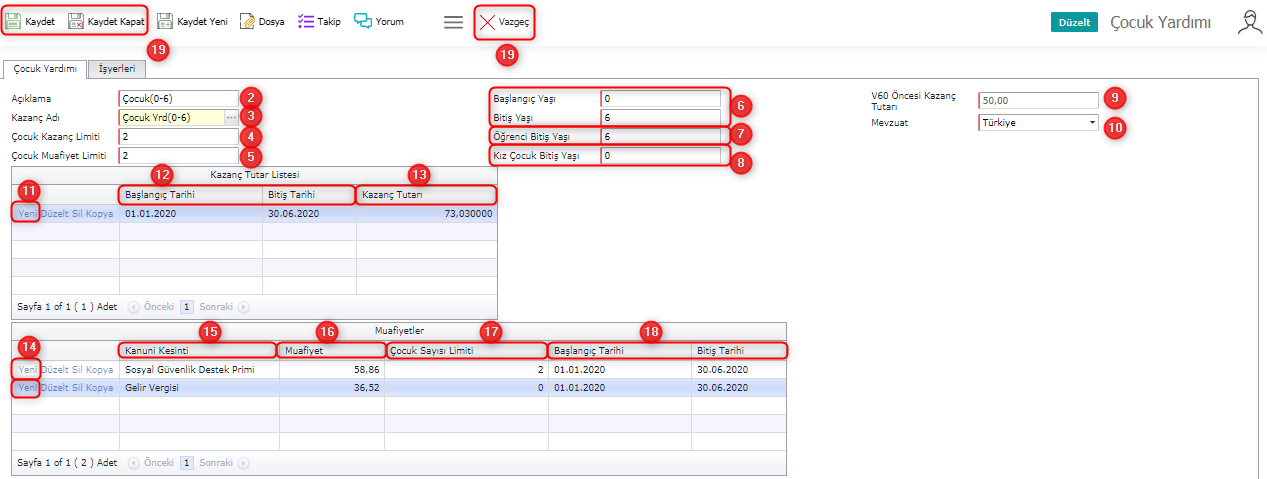Click Kopya in Sosyal Güvenlik Destek Primi row
This screenshot has width=1267, height=479.
pyautogui.click(x=100, y=370)
